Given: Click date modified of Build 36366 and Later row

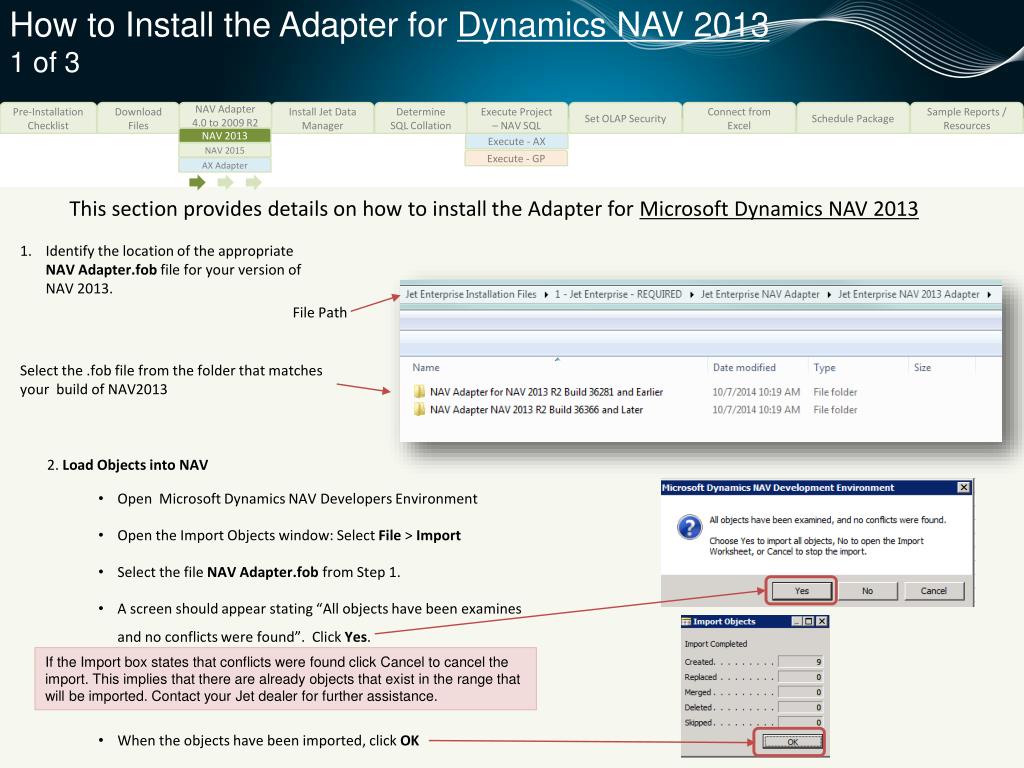Looking at the screenshot, I should (x=756, y=409).
